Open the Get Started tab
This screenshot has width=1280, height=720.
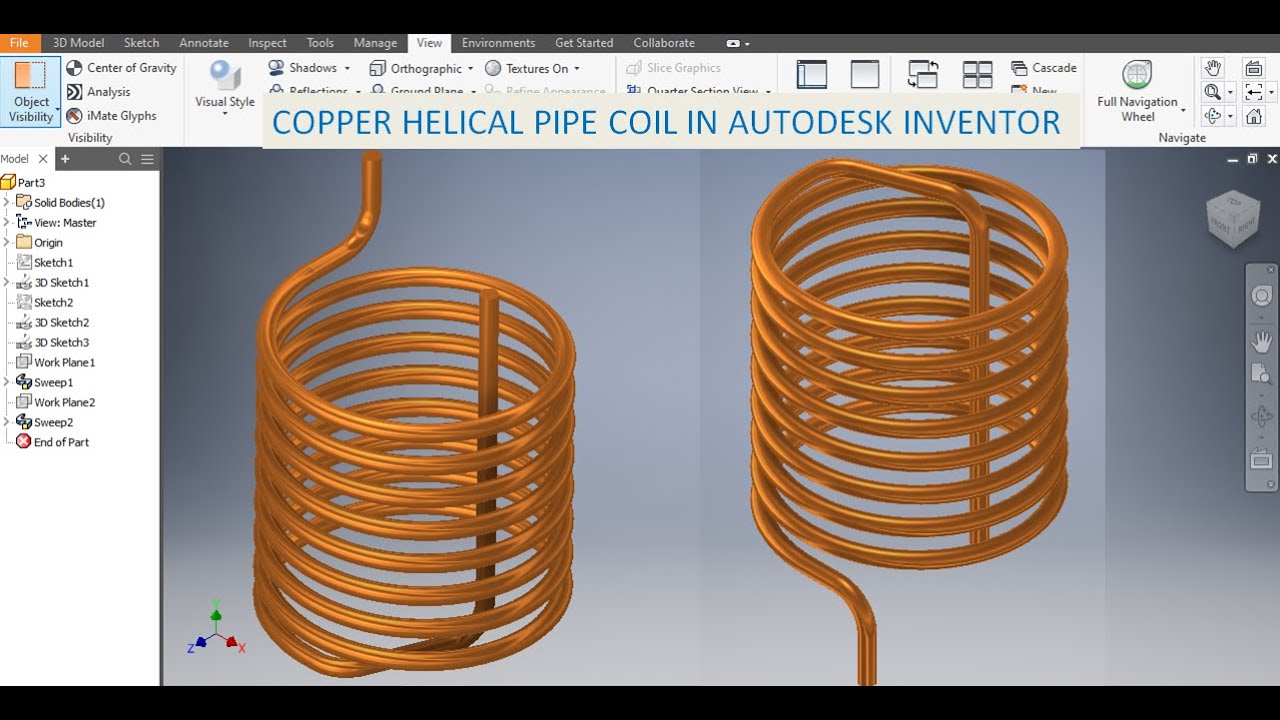[x=584, y=43]
